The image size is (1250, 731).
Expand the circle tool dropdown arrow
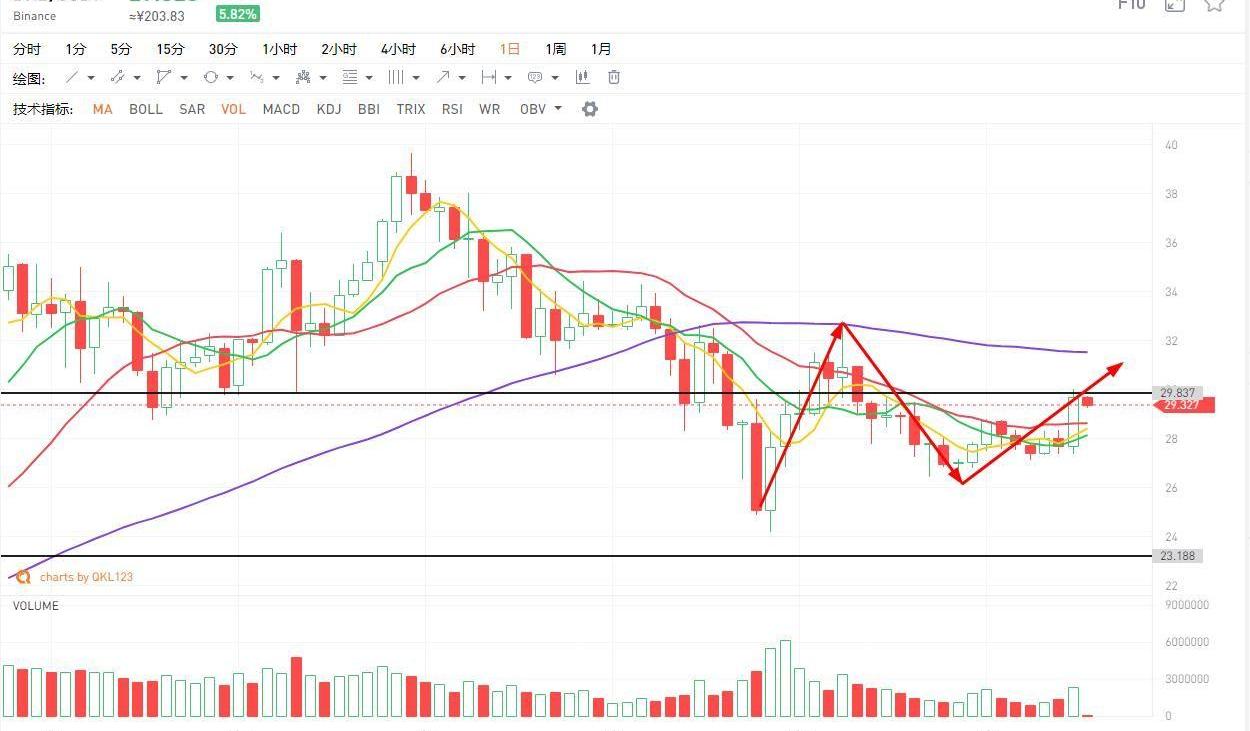230,78
